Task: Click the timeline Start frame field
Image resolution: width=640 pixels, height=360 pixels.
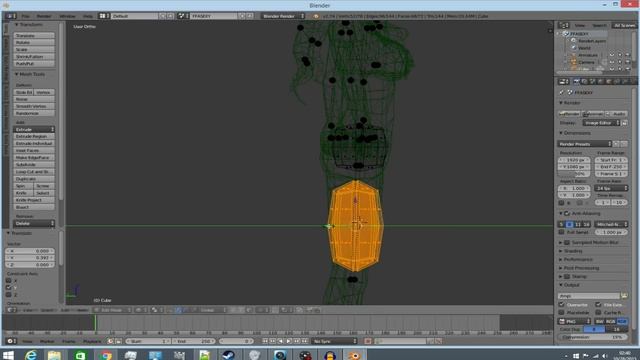Action: (148, 341)
